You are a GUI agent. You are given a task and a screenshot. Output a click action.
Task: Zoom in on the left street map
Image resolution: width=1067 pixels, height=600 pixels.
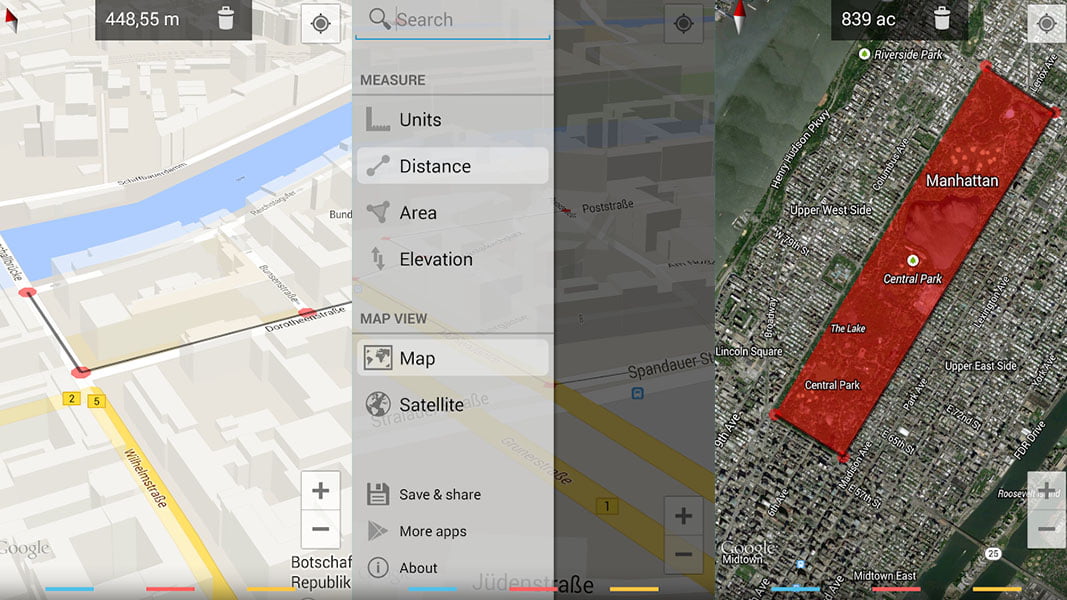point(321,490)
